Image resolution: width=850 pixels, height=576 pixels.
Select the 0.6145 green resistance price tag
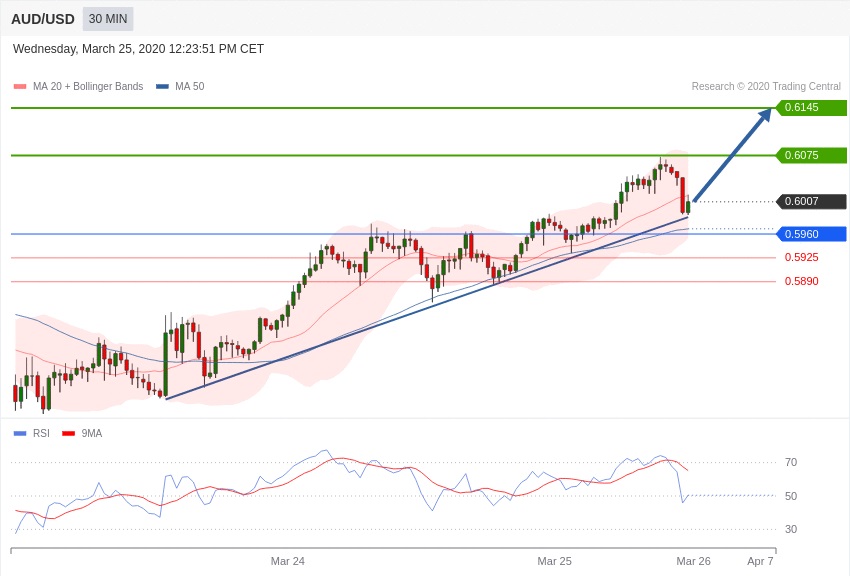[x=810, y=108]
